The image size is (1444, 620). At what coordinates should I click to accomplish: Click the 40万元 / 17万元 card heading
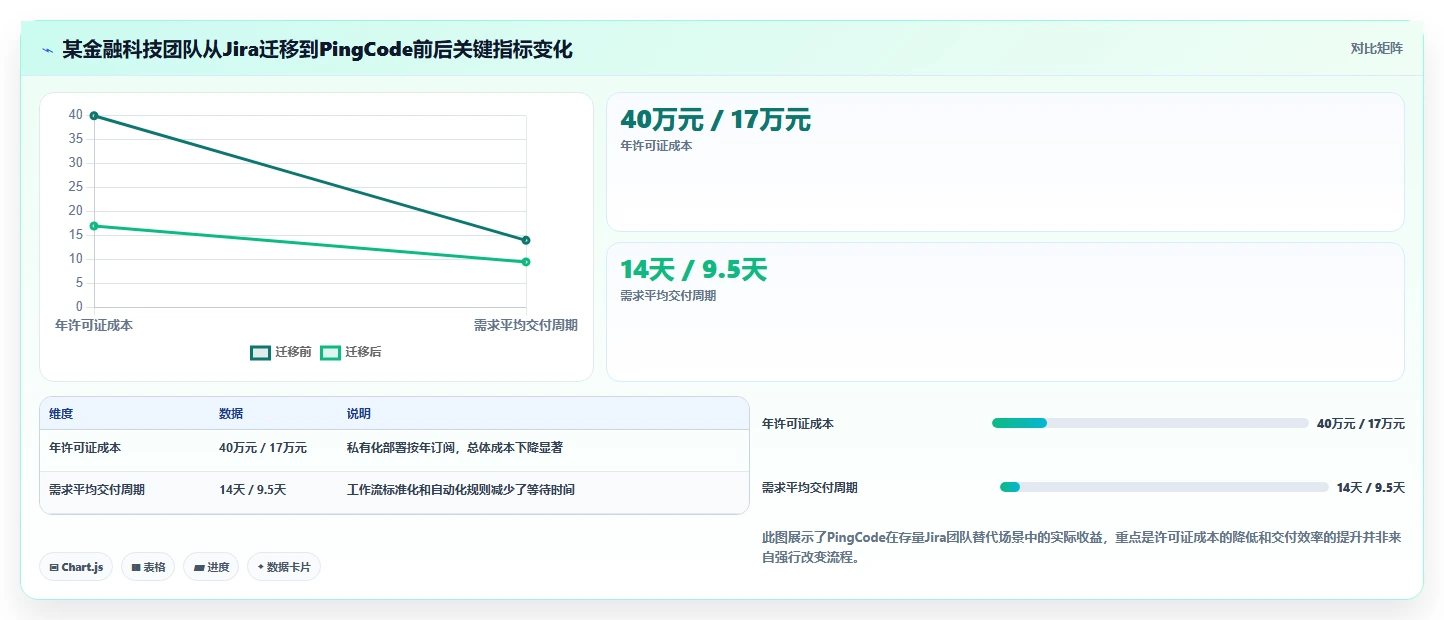715,120
